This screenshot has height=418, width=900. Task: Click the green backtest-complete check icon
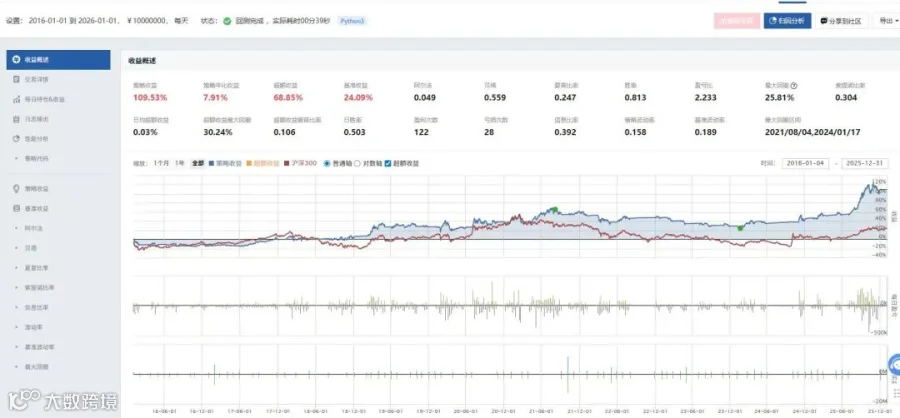click(227, 21)
